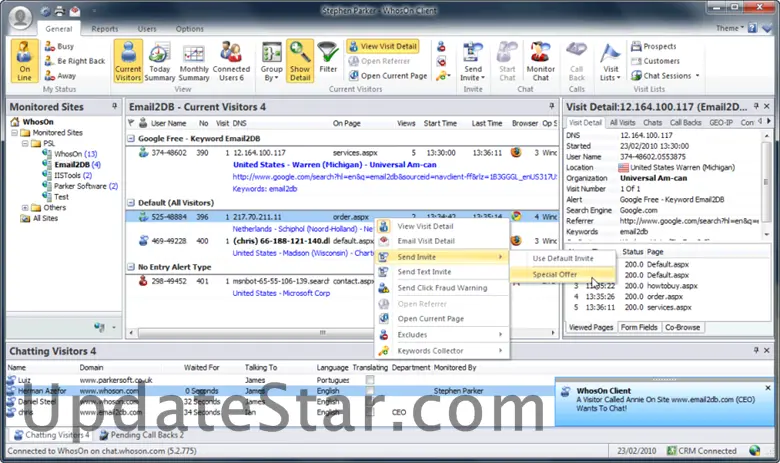780x463 pixels.
Task: Switch to Co-Browse tab
Action: 682,327
